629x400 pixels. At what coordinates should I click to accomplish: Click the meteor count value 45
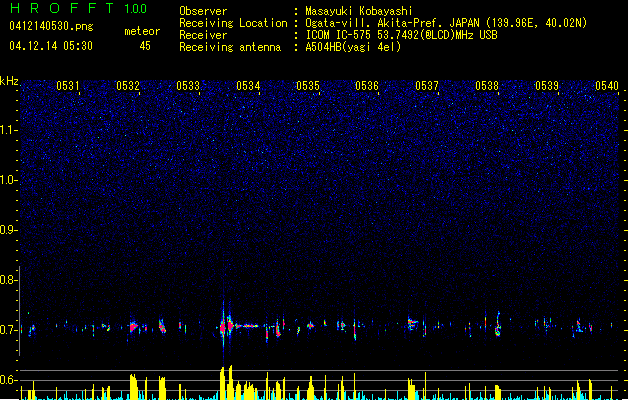click(x=145, y=46)
